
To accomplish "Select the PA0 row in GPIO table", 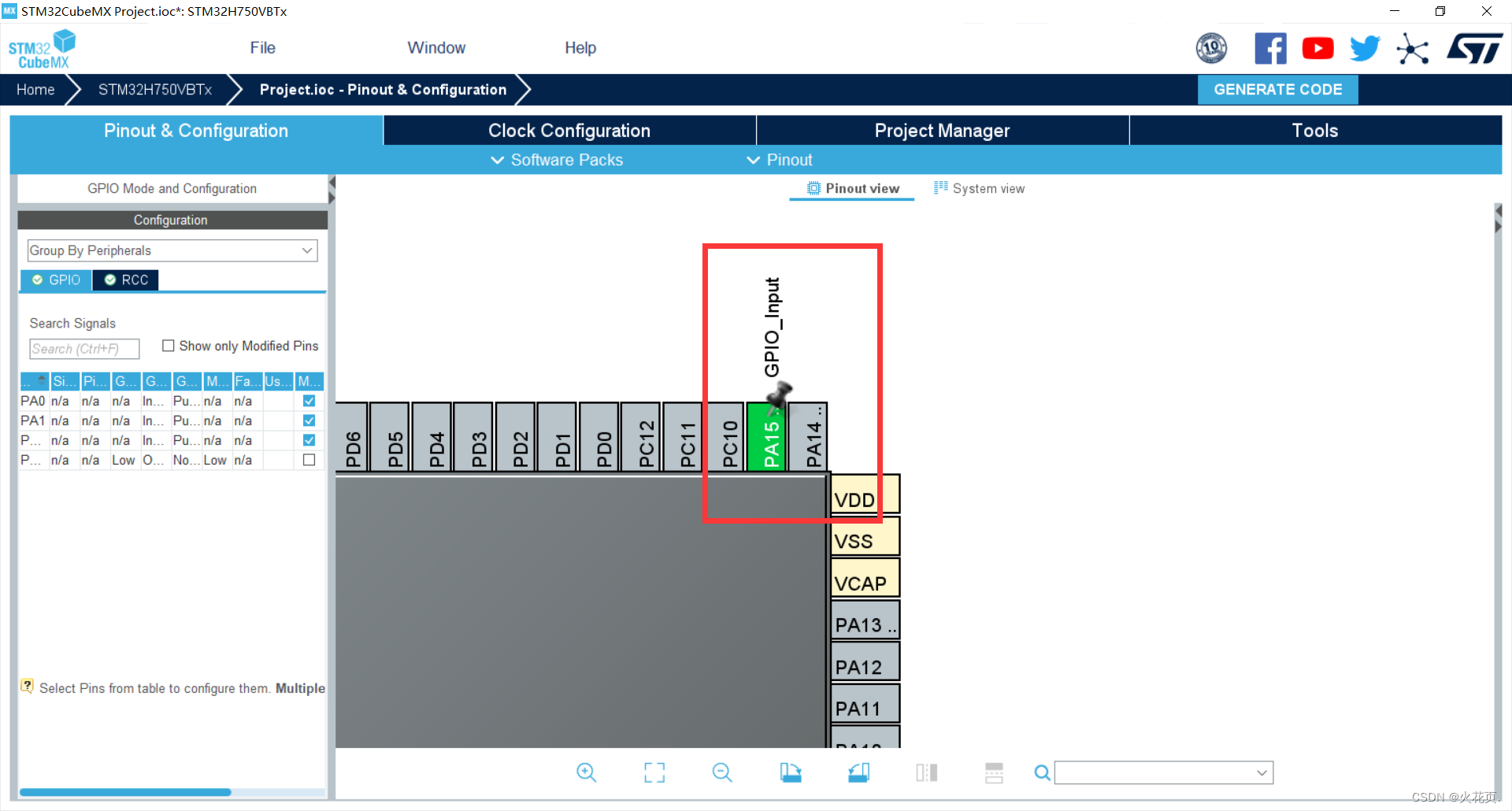I will (x=172, y=401).
